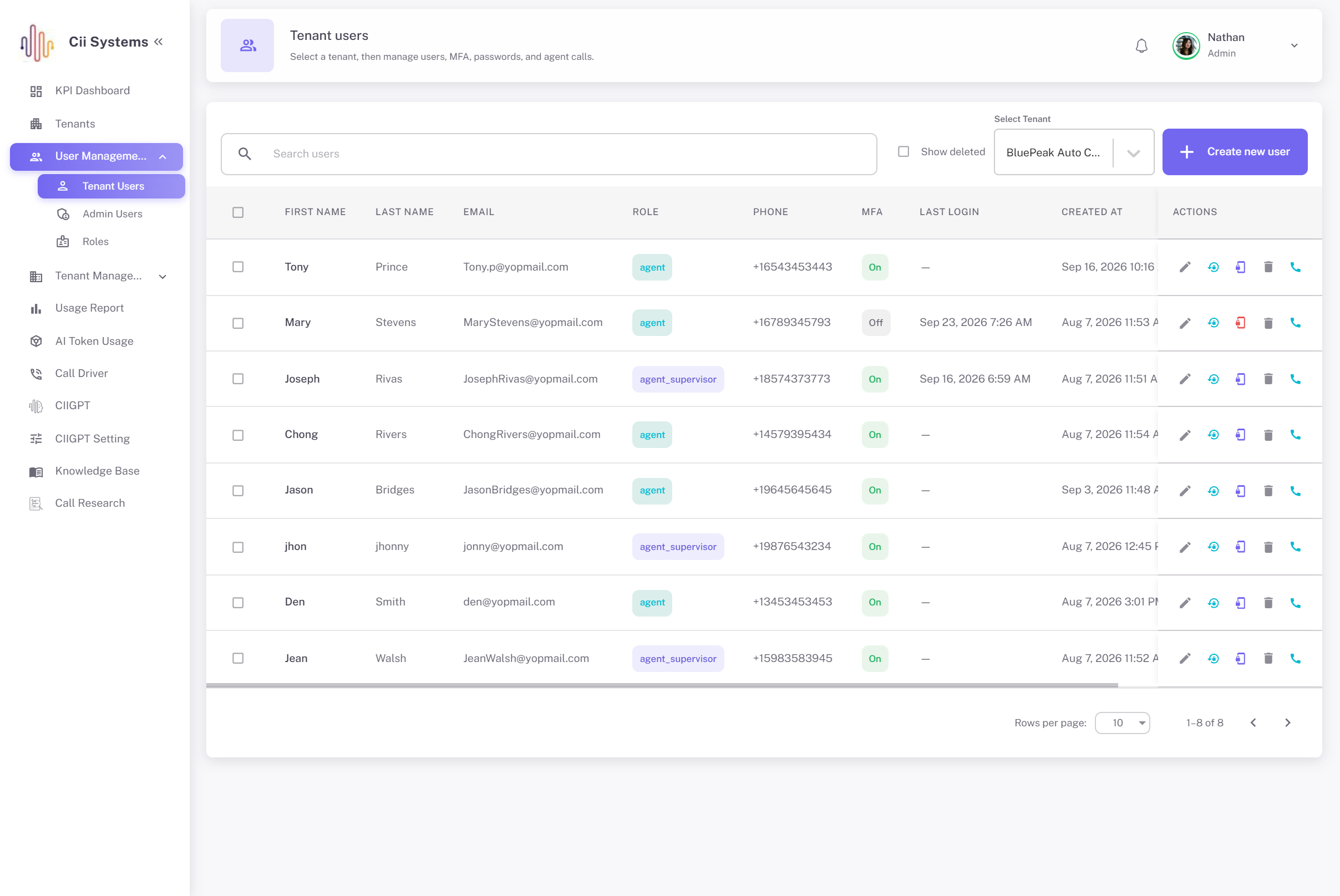Open Knowledge Base in the sidebar
Viewport: 1340px width, 896px height.
[96, 471]
